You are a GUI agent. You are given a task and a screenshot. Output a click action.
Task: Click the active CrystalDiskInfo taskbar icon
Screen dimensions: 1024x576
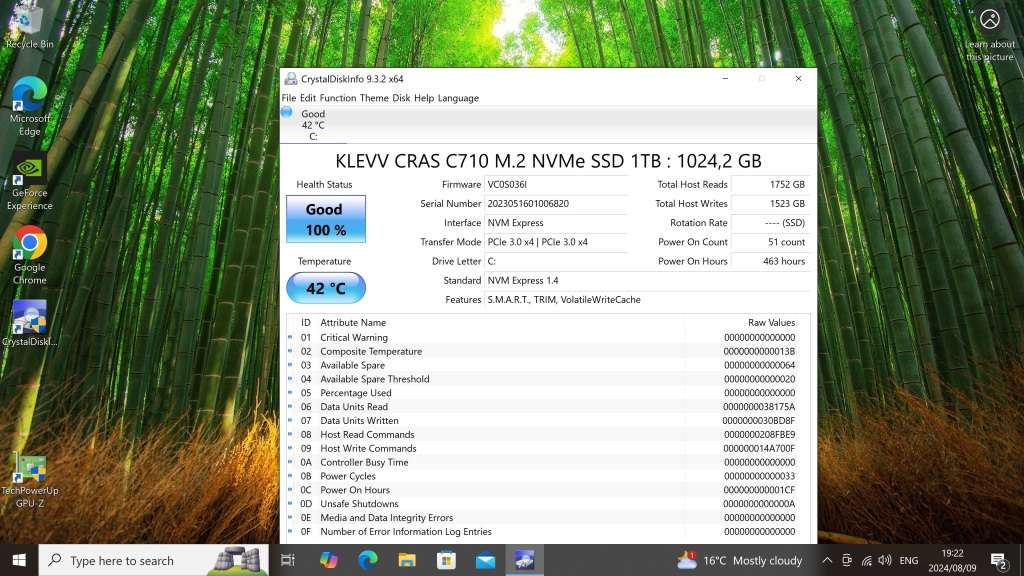(526, 560)
